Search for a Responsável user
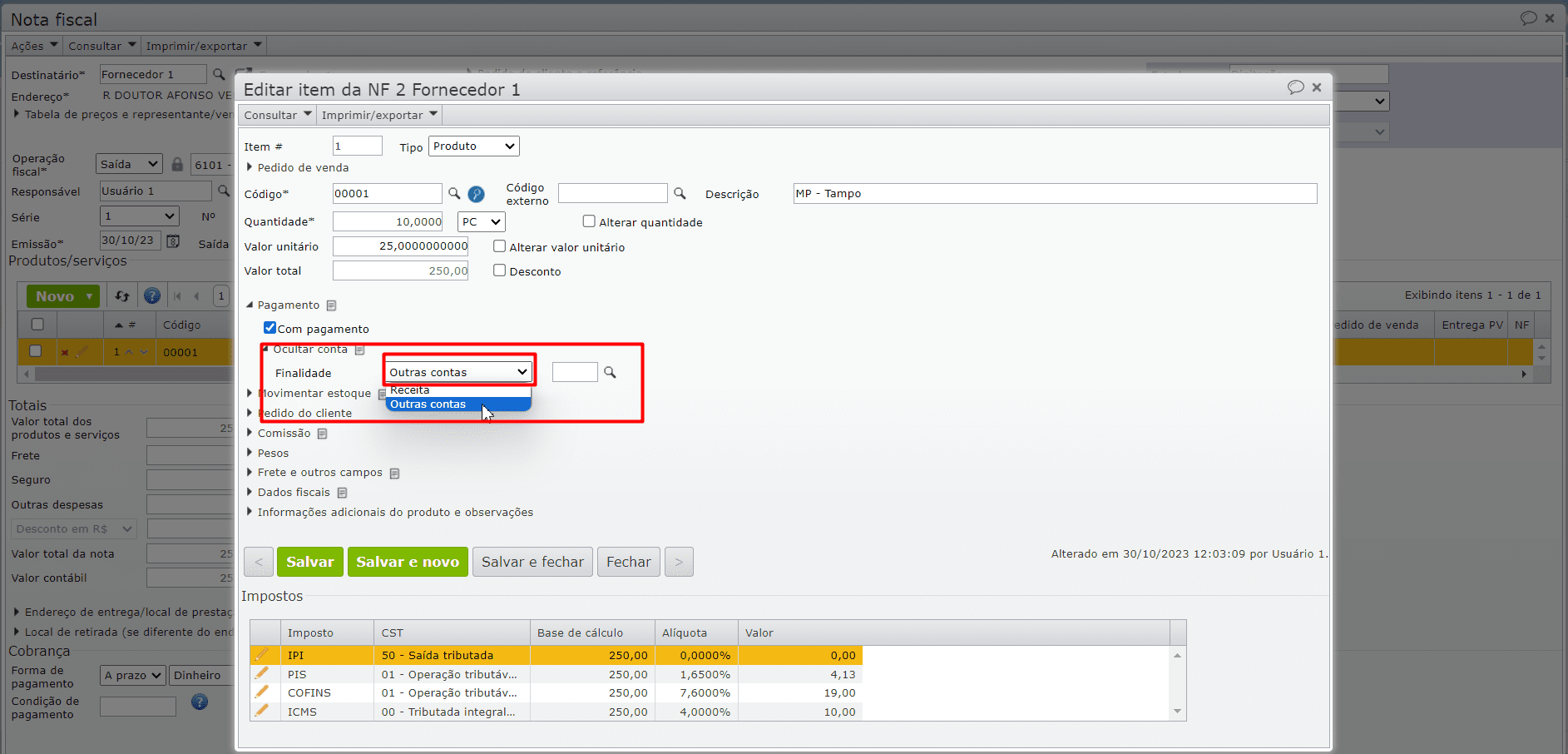1568x754 pixels. [223, 191]
